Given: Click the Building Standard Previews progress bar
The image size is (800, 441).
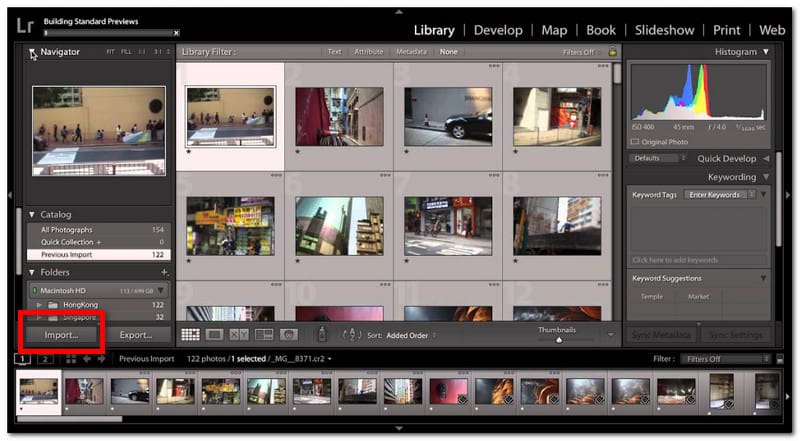Looking at the screenshot, I should click(108, 33).
